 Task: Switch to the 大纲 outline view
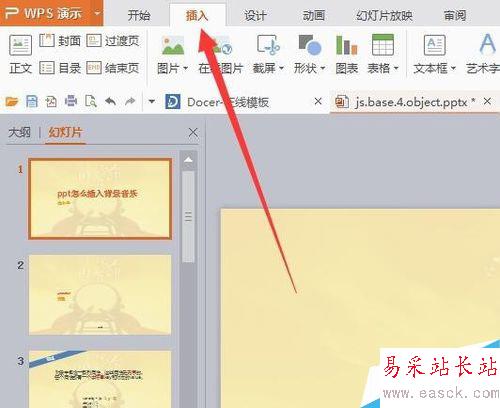[x=20, y=132]
